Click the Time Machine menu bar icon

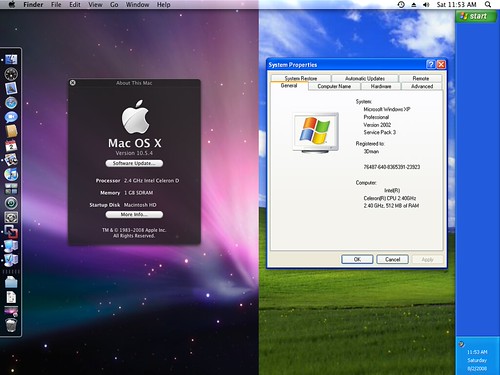pyautogui.click(x=401, y=5)
